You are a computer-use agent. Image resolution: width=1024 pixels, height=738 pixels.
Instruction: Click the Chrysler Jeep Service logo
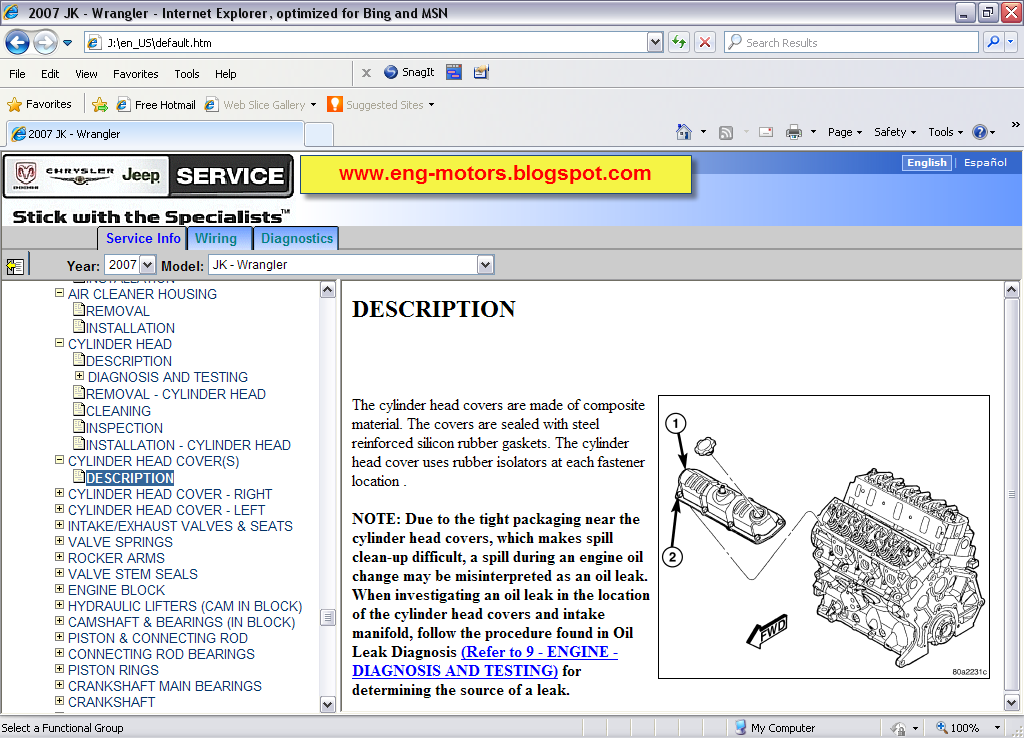(x=149, y=176)
